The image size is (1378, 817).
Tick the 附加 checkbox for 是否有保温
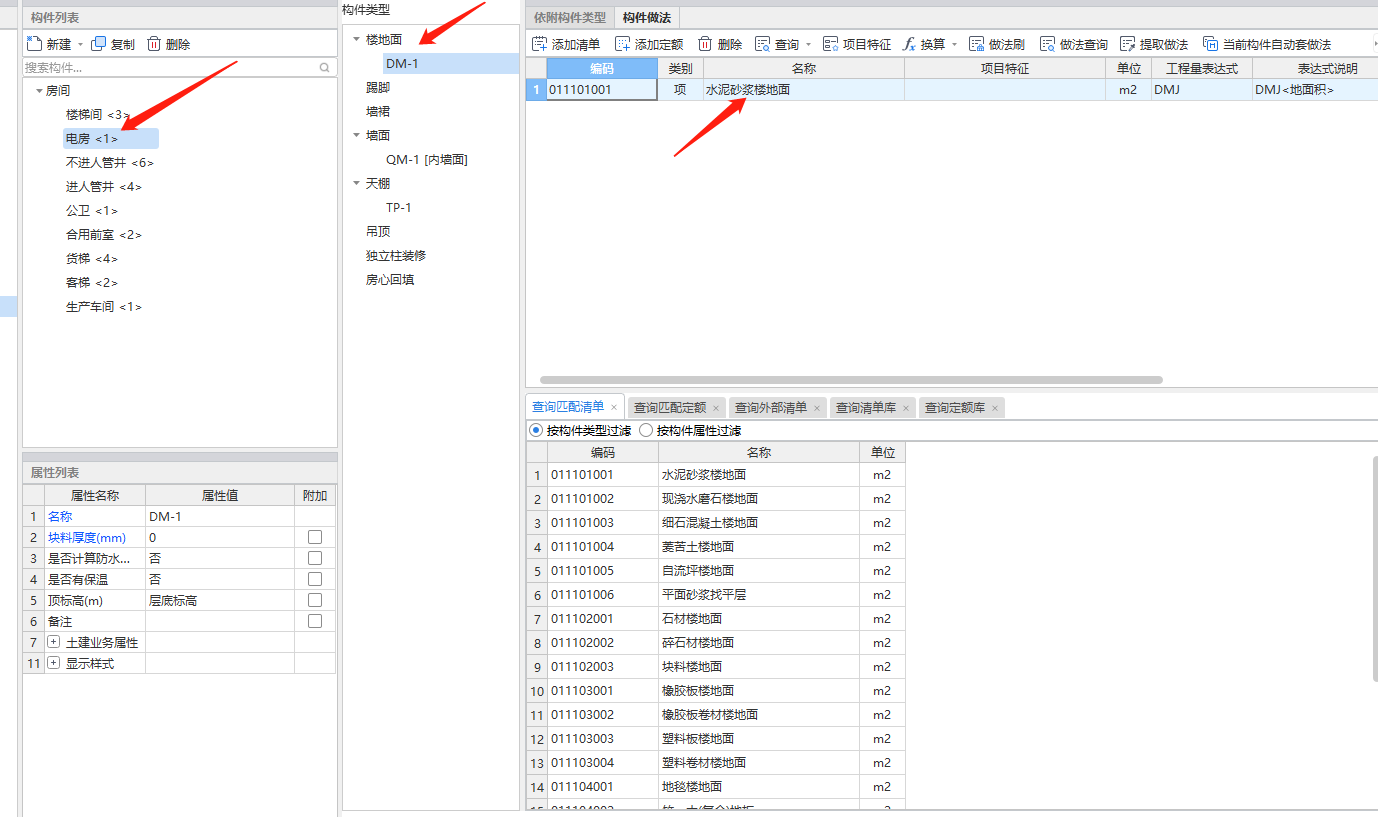pos(315,579)
